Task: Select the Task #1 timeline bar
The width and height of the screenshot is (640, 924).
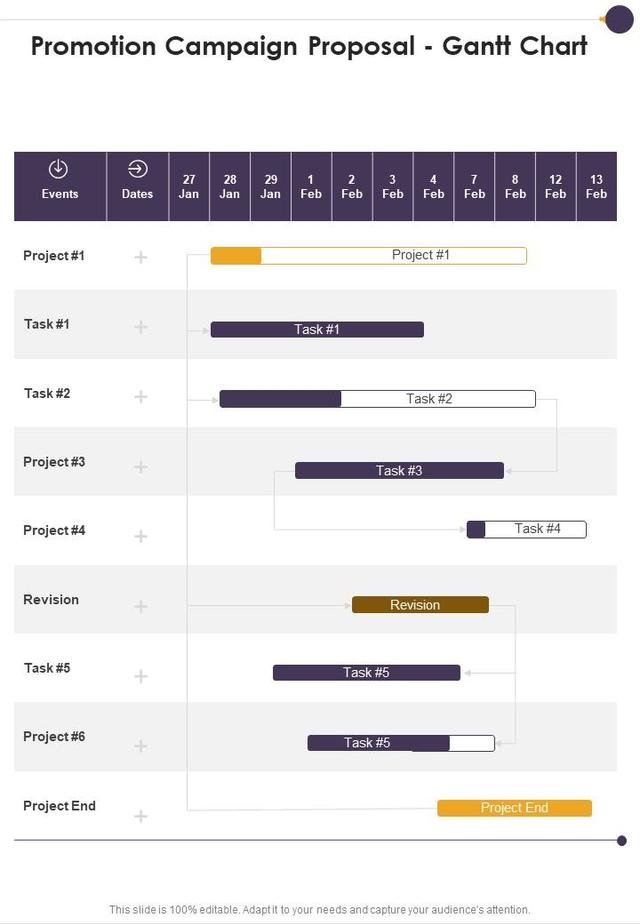Action: (x=317, y=329)
